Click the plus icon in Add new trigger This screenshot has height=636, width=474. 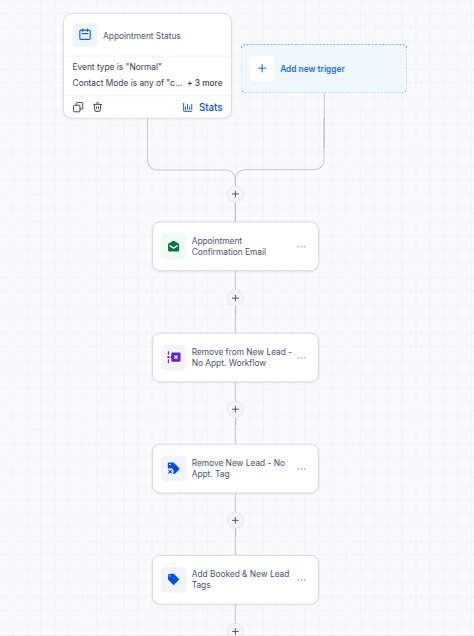[x=262, y=69]
